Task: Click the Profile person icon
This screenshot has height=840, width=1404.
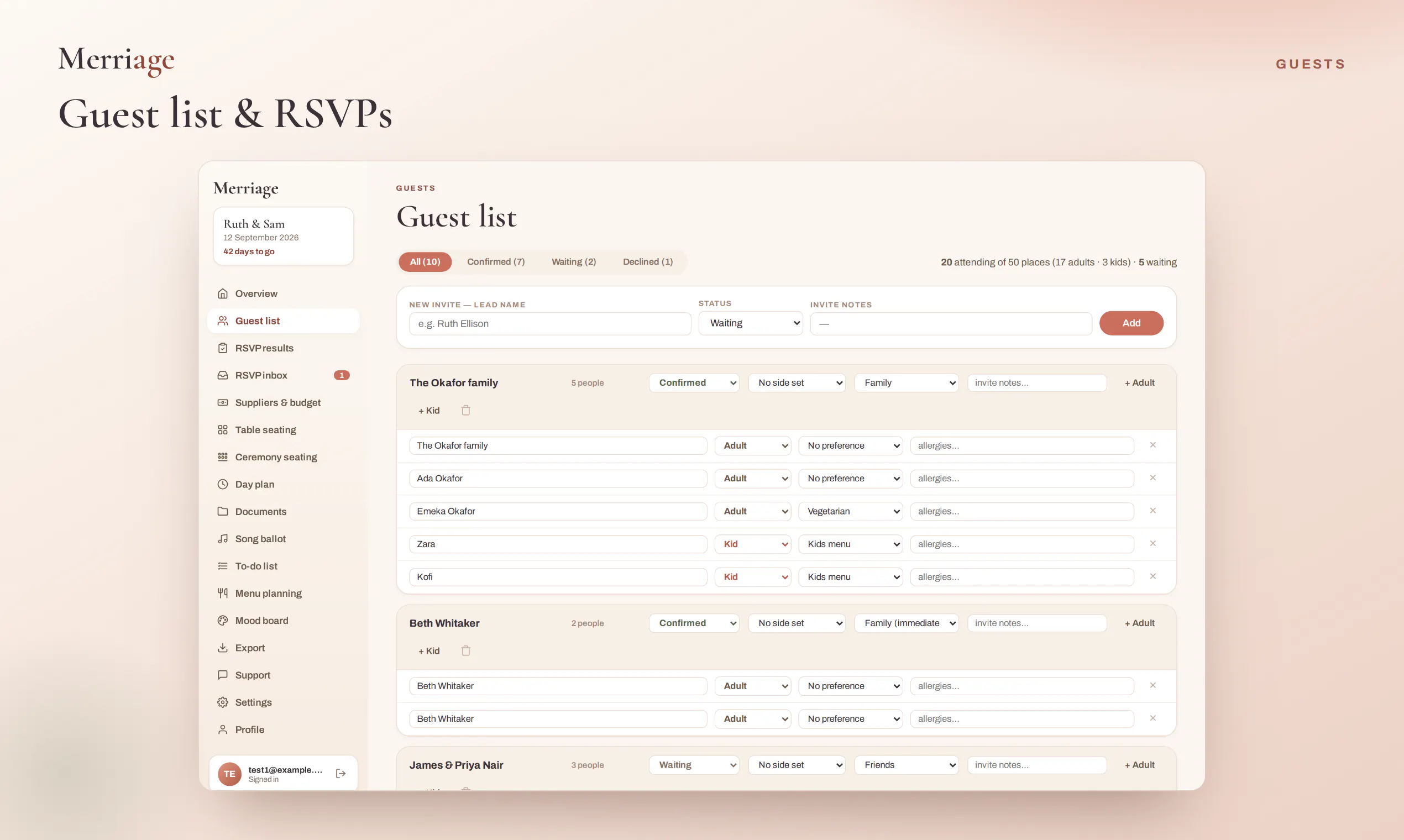Action: 223,729
